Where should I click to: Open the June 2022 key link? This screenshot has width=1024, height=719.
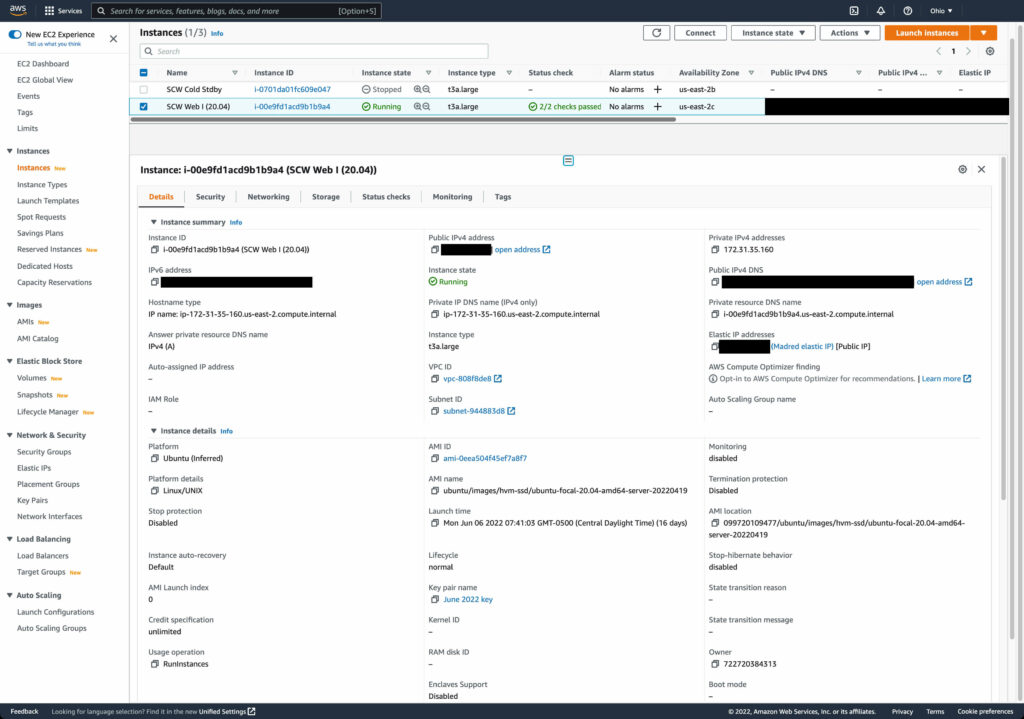coord(468,599)
